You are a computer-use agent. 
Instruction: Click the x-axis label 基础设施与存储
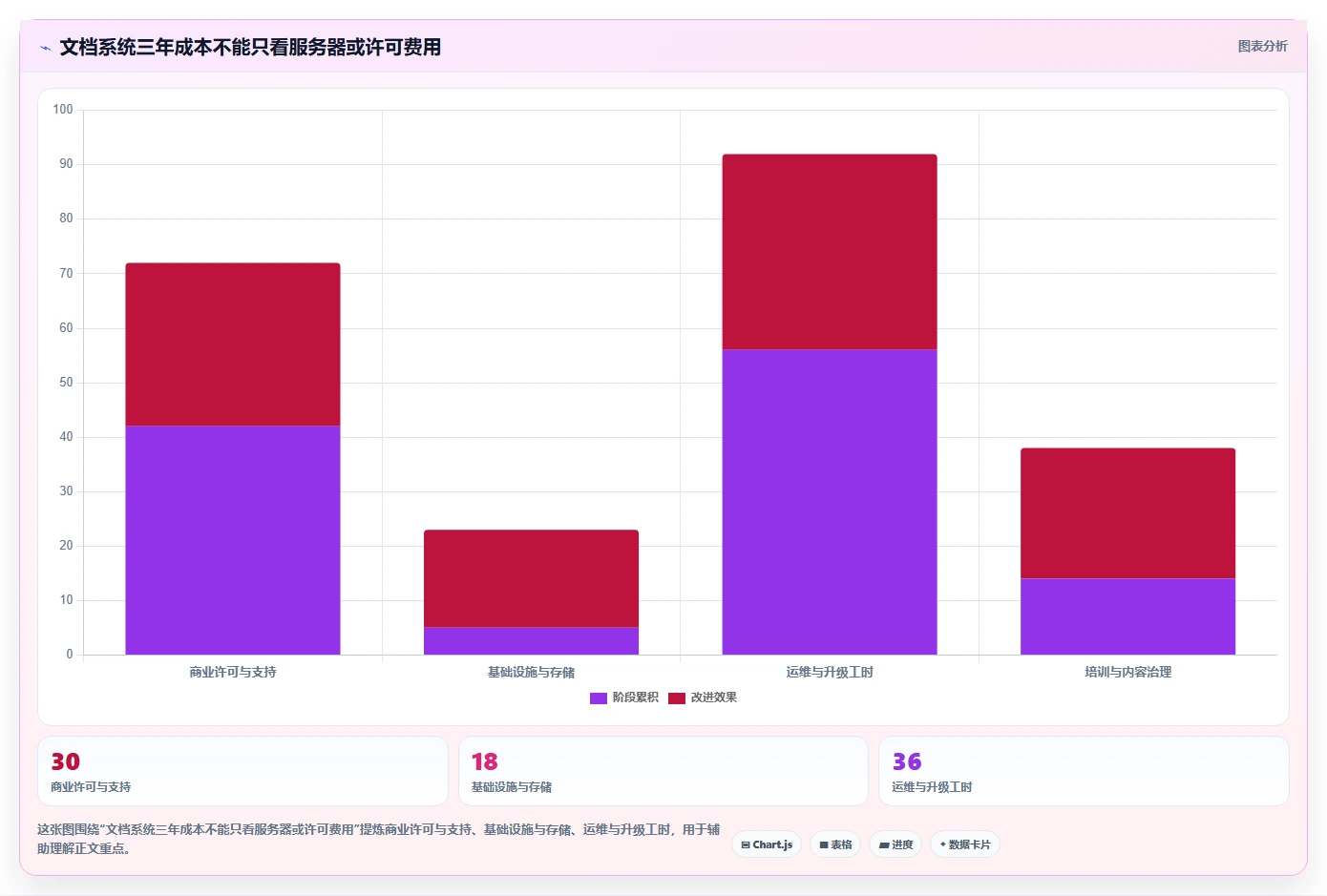(531, 673)
